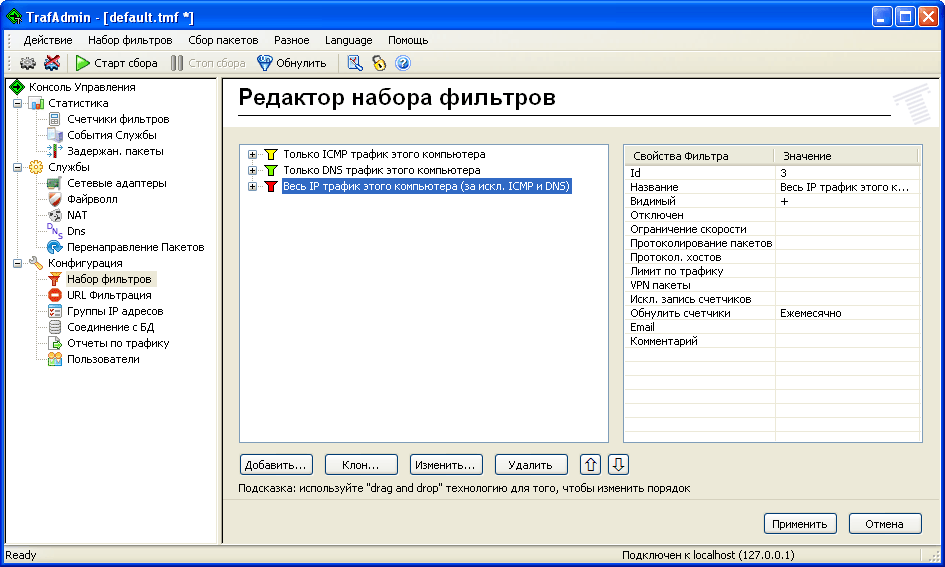Click the padlock icon in toolbar
Viewport: 945px width, 567px height.
[379, 63]
